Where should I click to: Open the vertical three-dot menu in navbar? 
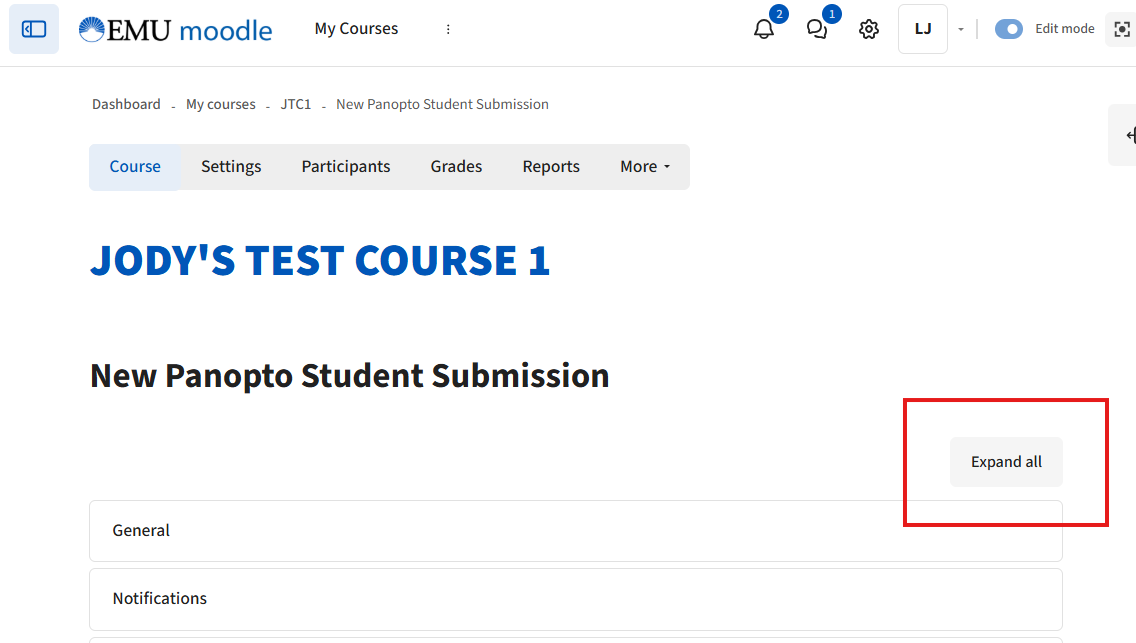(x=448, y=29)
